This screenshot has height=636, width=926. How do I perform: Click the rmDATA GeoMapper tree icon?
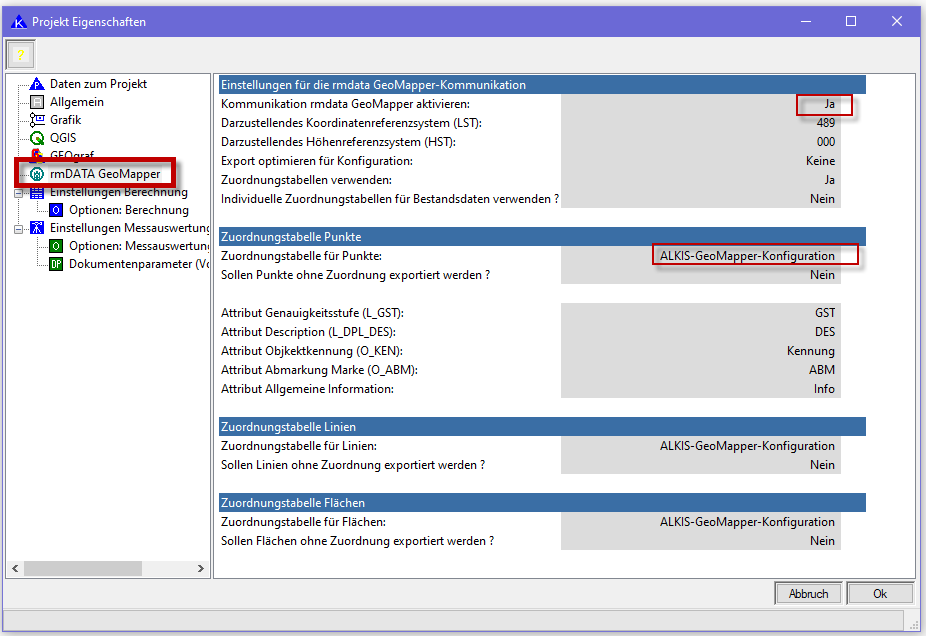pyautogui.click(x=37, y=174)
